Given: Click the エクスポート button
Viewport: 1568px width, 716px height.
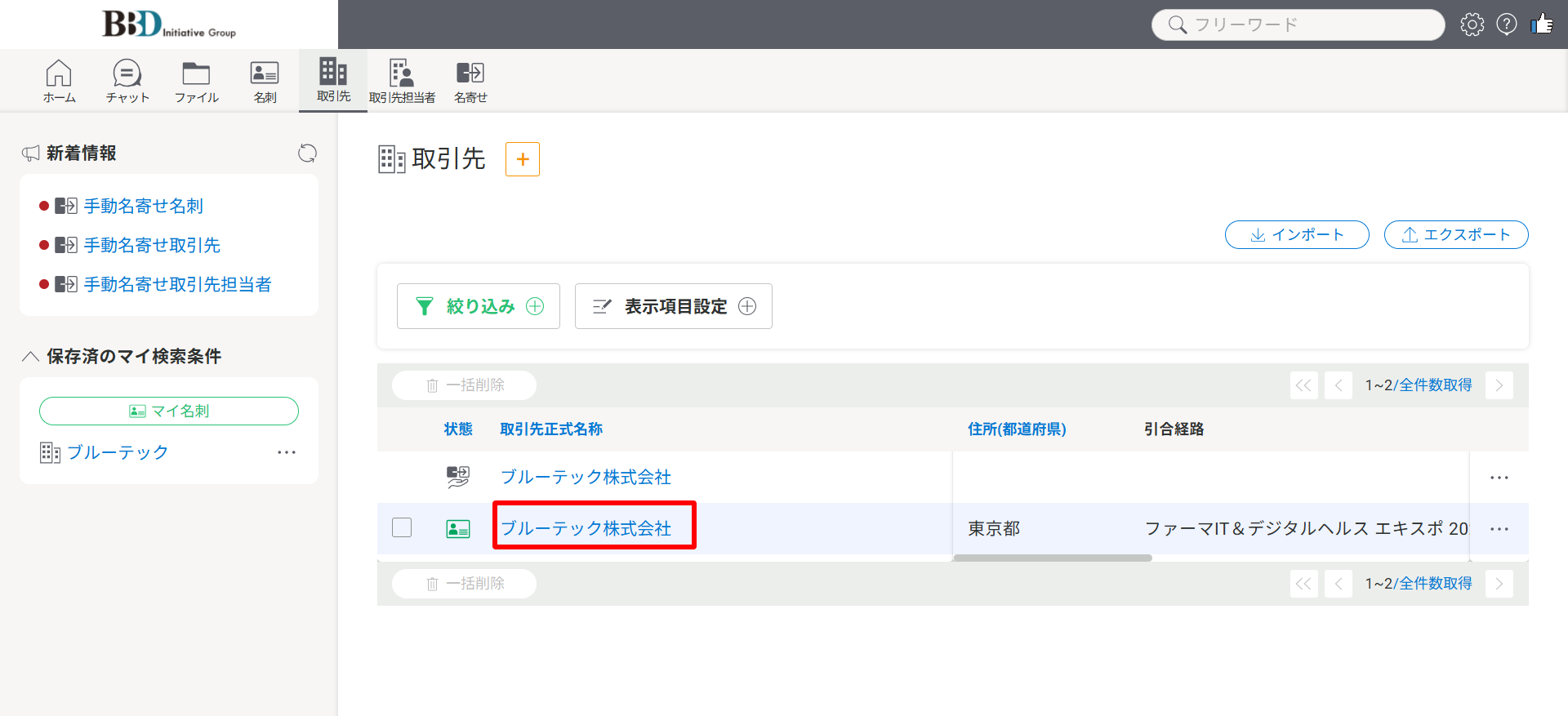Looking at the screenshot, I should tap(1456, 234).
